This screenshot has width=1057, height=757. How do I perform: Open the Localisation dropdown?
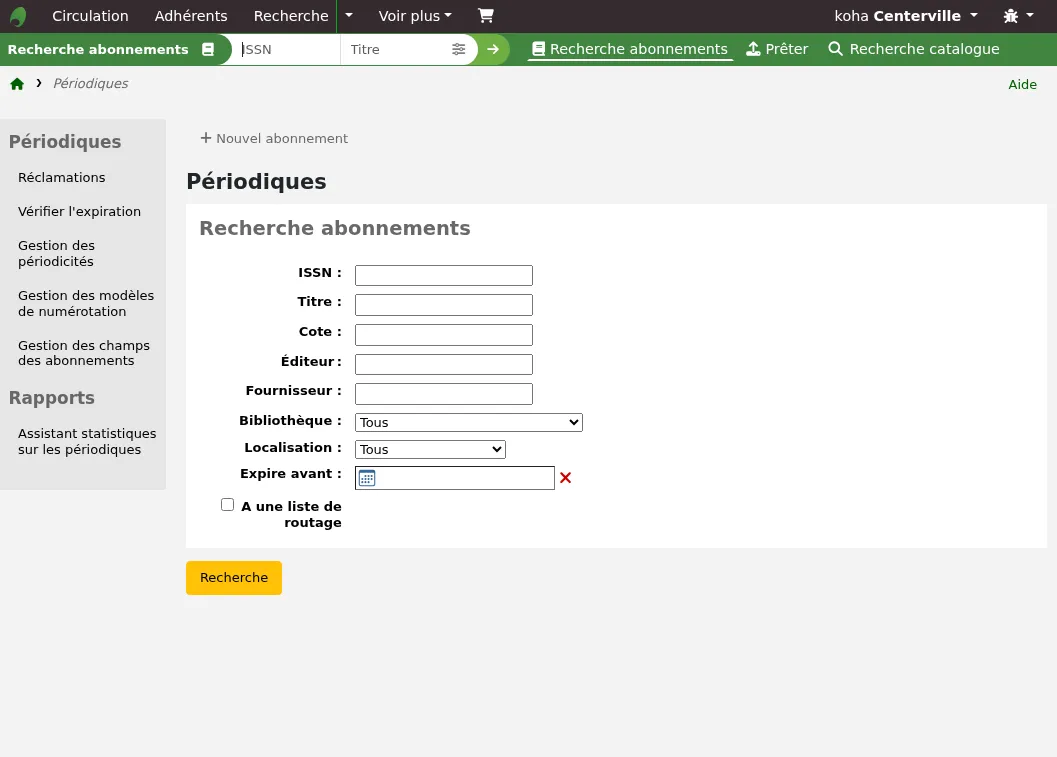click(x=430, y=450)
